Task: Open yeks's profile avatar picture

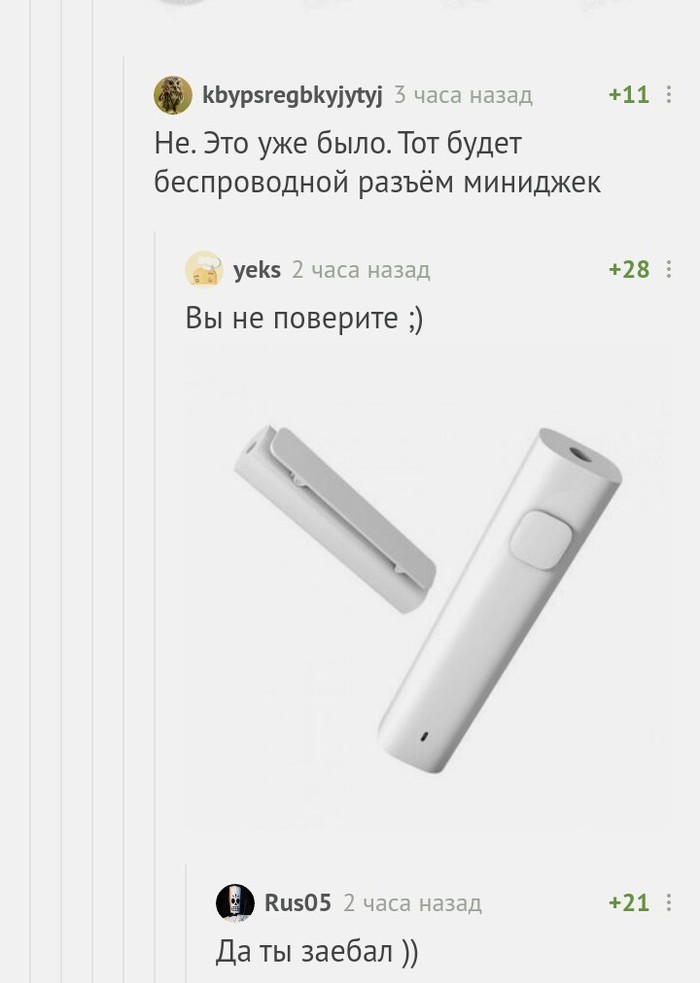Action: [204, 270]
